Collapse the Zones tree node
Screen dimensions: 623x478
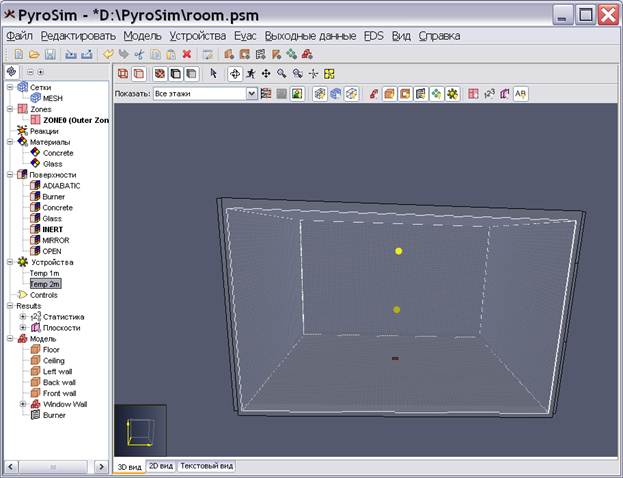click(10, 109)
